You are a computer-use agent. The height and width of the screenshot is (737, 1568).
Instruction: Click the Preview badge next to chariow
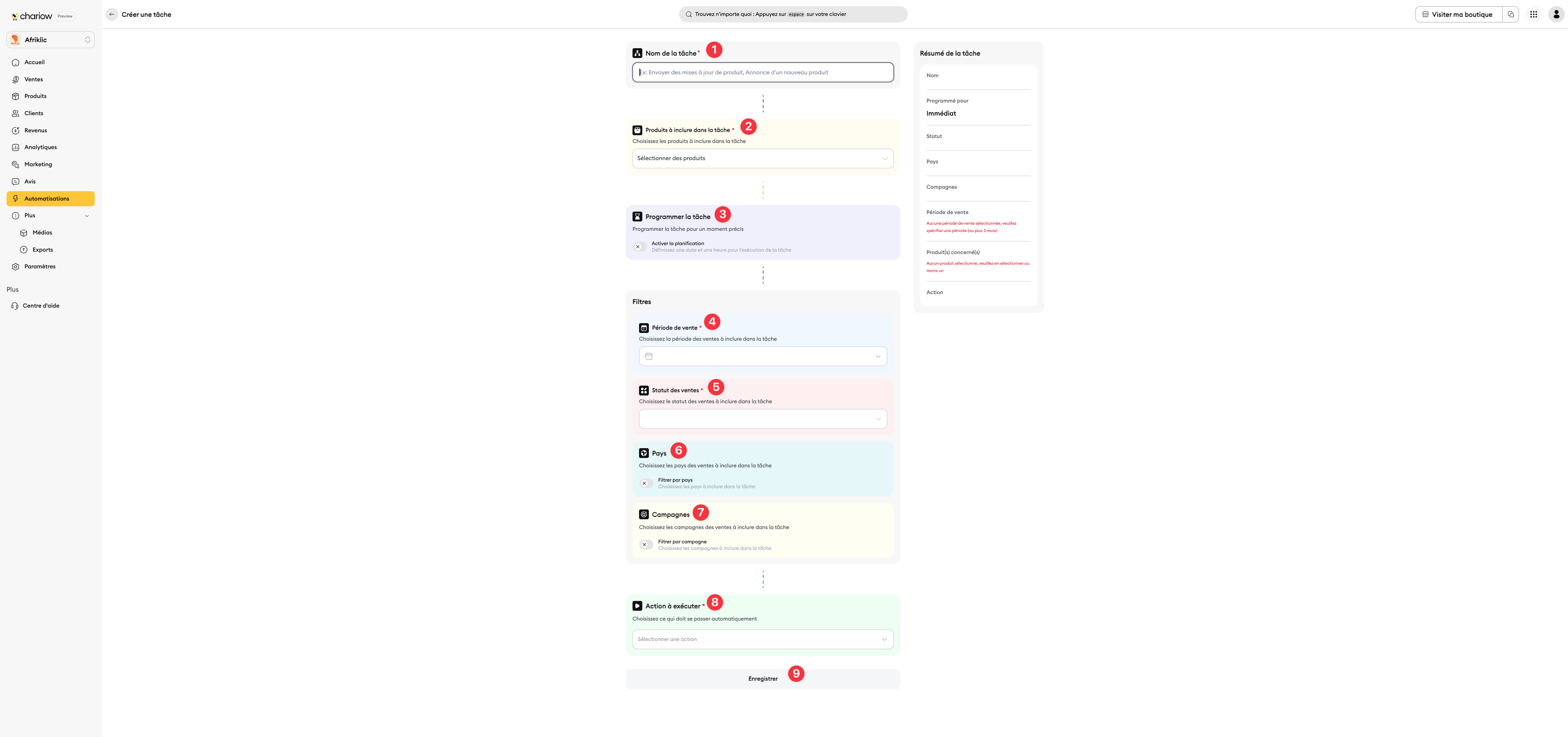tap(65, 16)
